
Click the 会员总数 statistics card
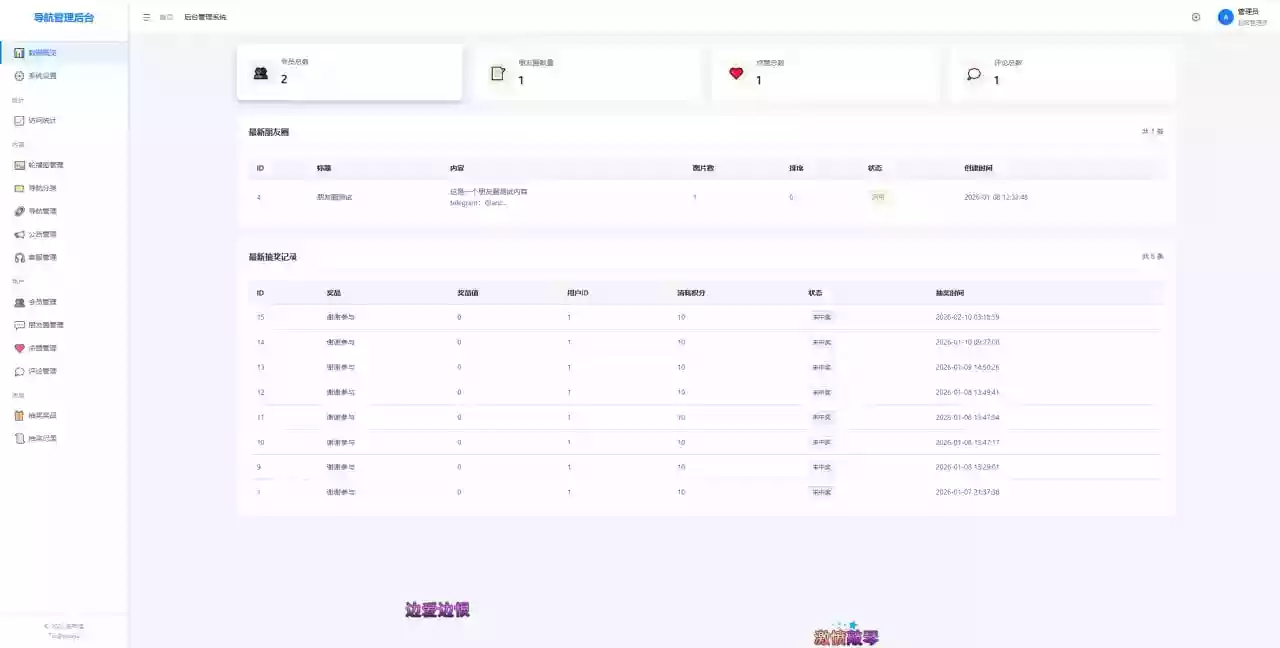pyautogui.click(x=349, y=72)
